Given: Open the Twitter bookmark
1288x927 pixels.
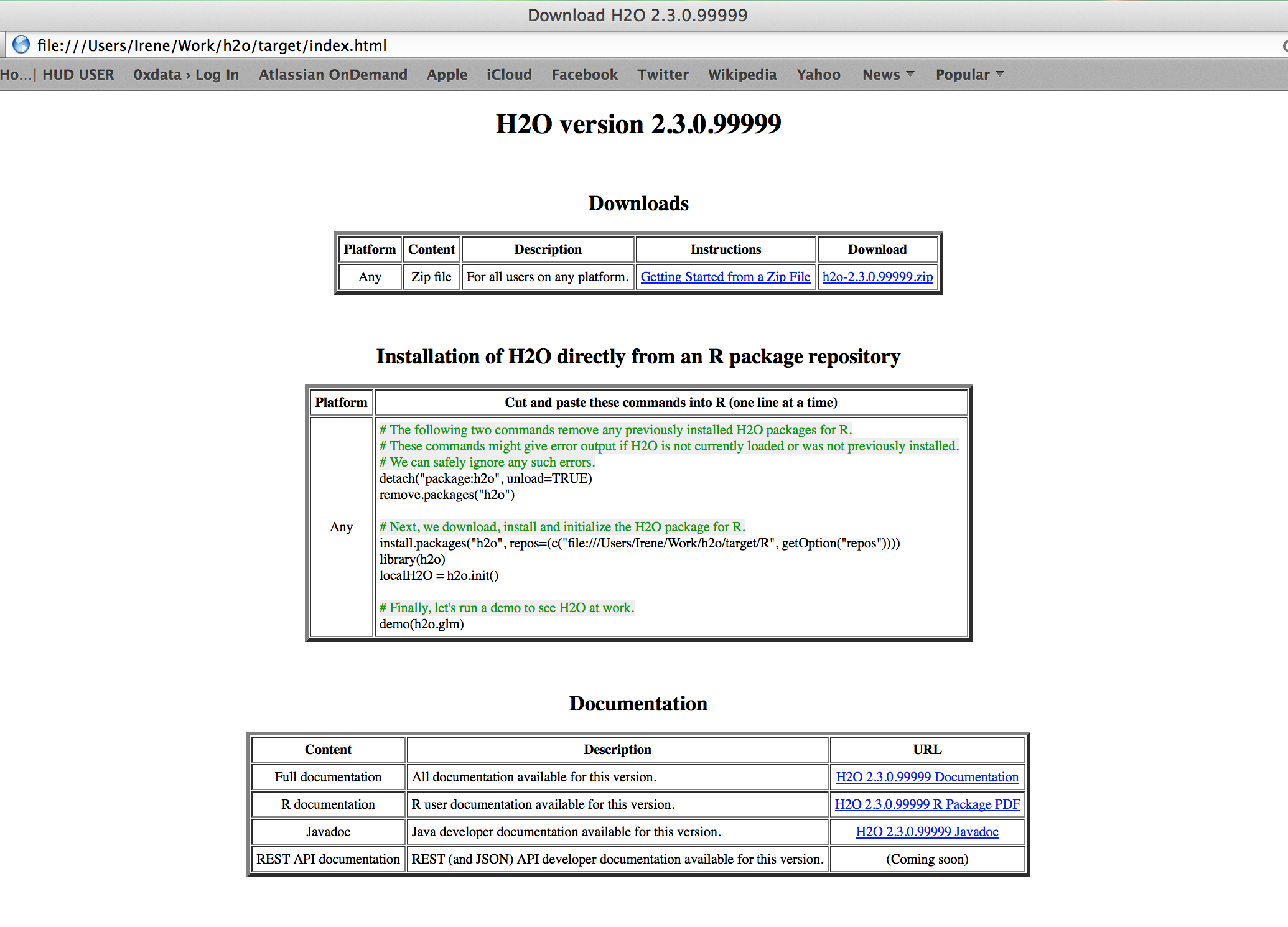Looking at the screenshot, I should tap(663, 75).
